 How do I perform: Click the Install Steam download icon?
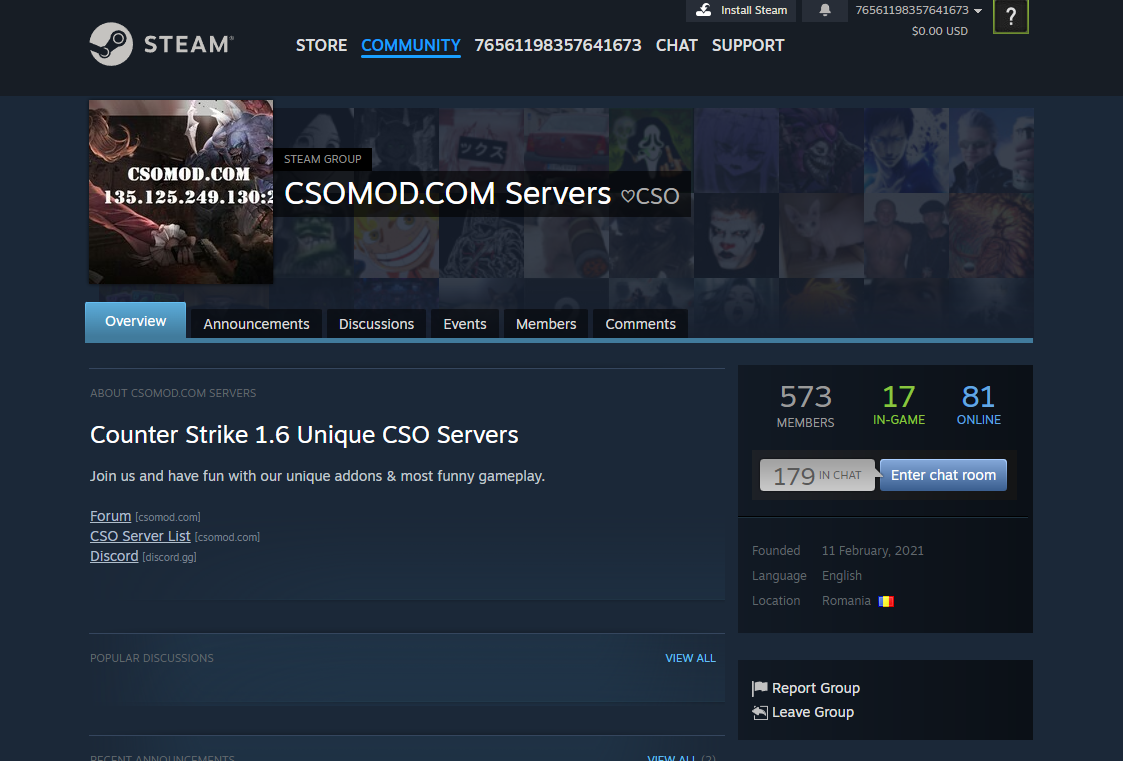(704, 10)
